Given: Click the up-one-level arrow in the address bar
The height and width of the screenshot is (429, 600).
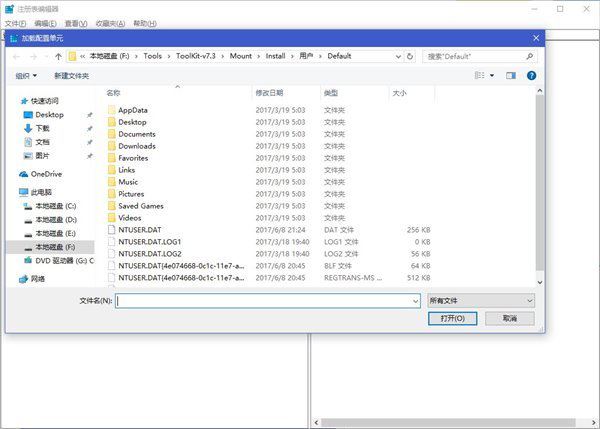Looking at the screenshot, I should (x=59, y=57).
